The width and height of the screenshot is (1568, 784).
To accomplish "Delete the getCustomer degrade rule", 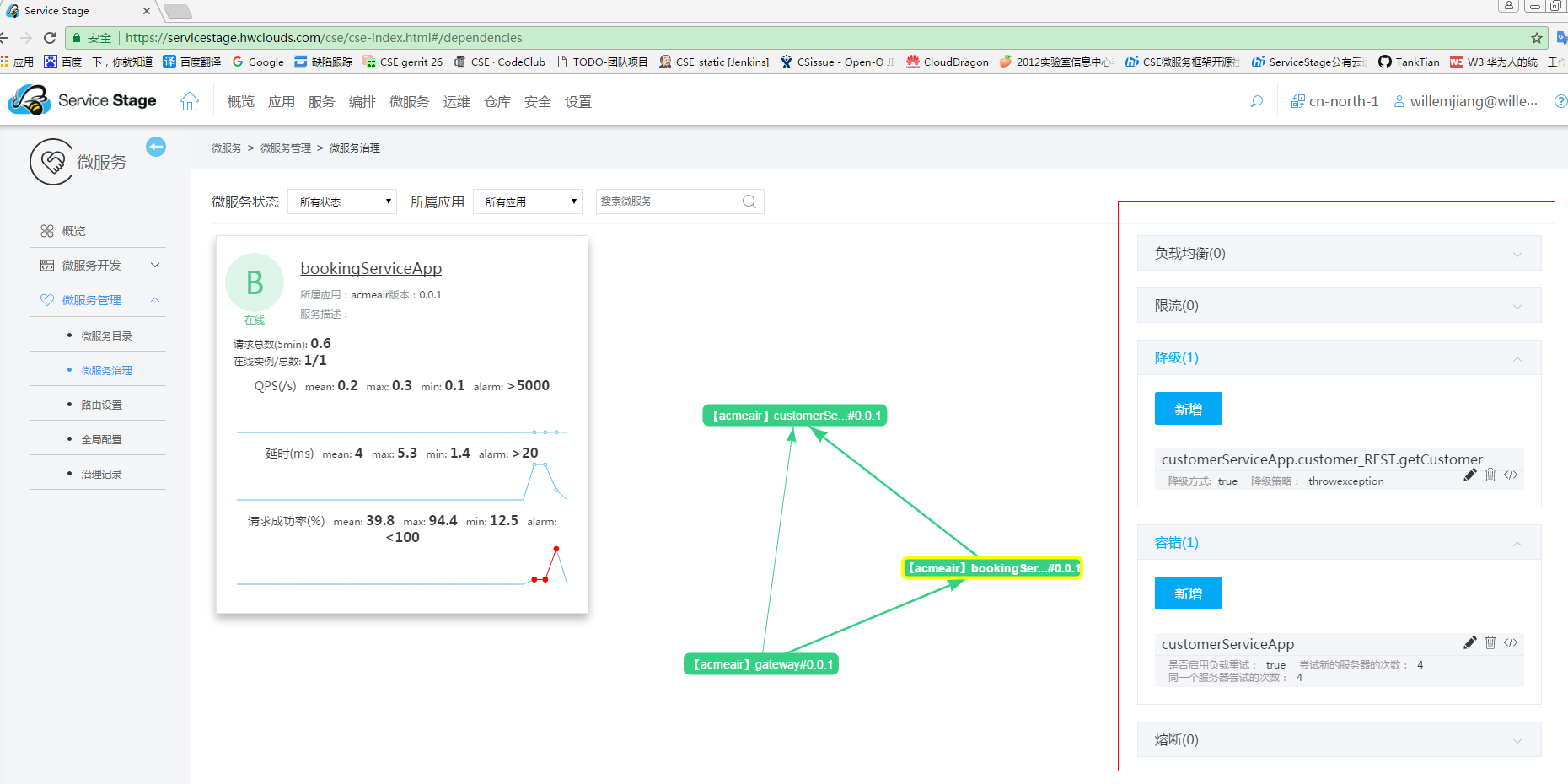I will click(x=1490, y=475).
